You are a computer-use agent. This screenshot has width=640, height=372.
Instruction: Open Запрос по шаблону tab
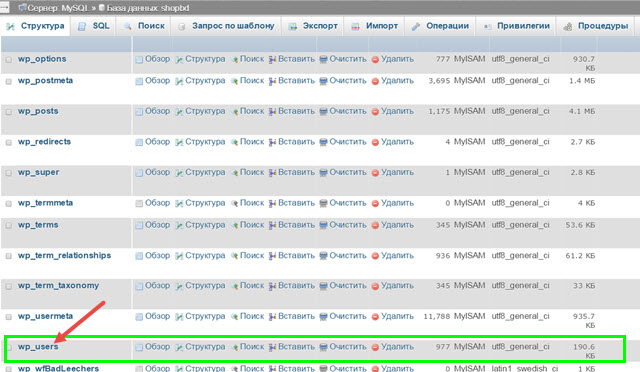[x=227, y=26]
